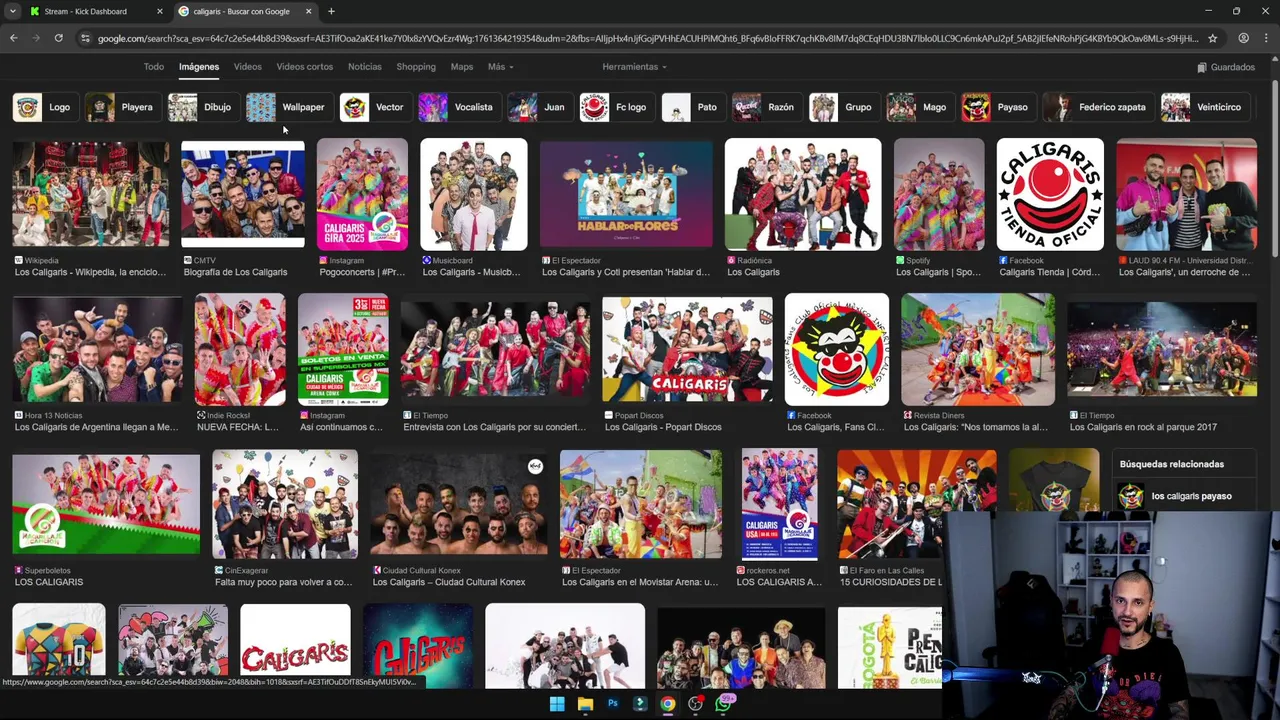1280x720 pixels.
Task: Open the Wikipedia Los Caligaris image result
Action: point(90,194)
